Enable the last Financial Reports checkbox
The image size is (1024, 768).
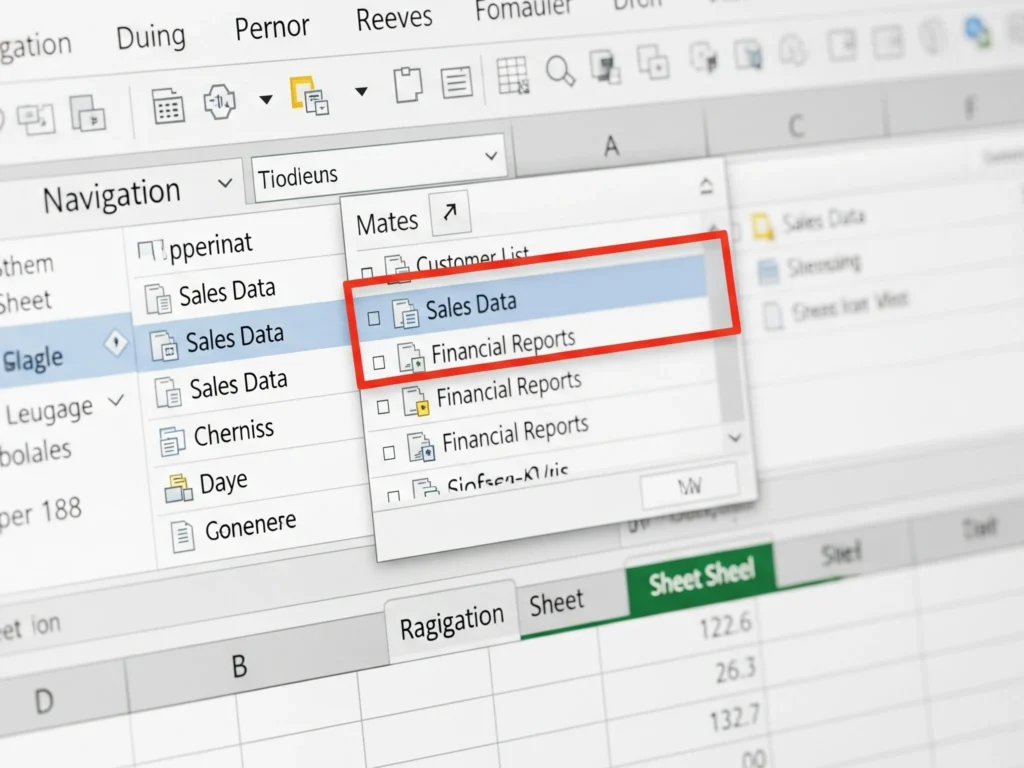[x=388, y=453]
